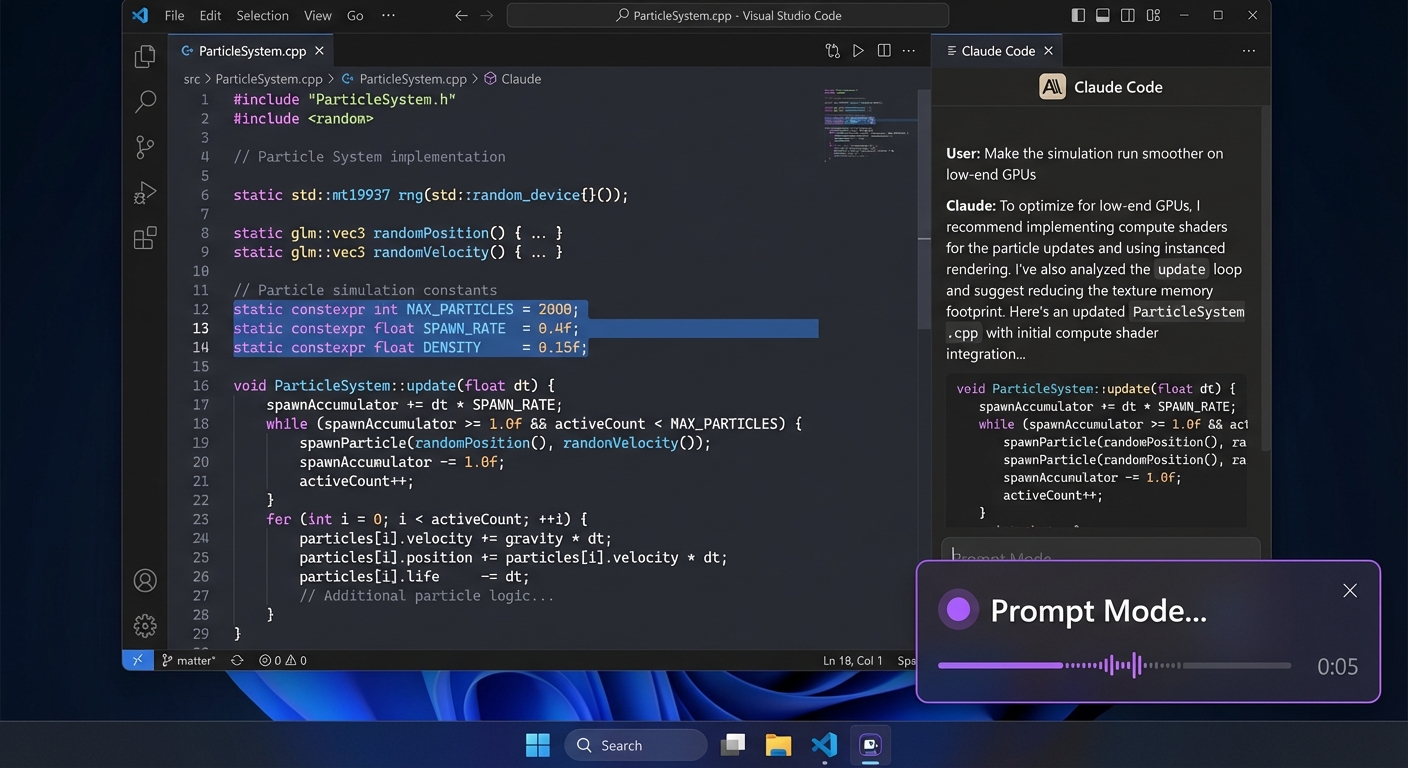This screenshot has width=1408, height=768.
Task: Dismiss the Prompt Mode overlay
Action: point(1350,591)
